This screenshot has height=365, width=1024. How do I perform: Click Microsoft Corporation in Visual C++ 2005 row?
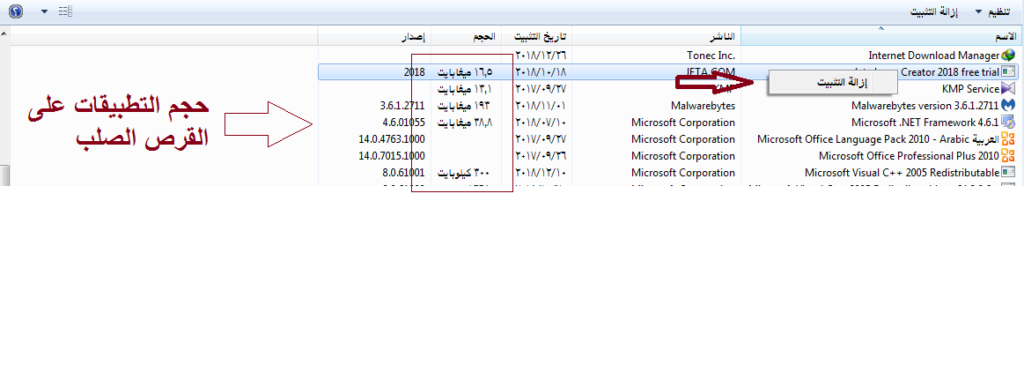[683, 173]
